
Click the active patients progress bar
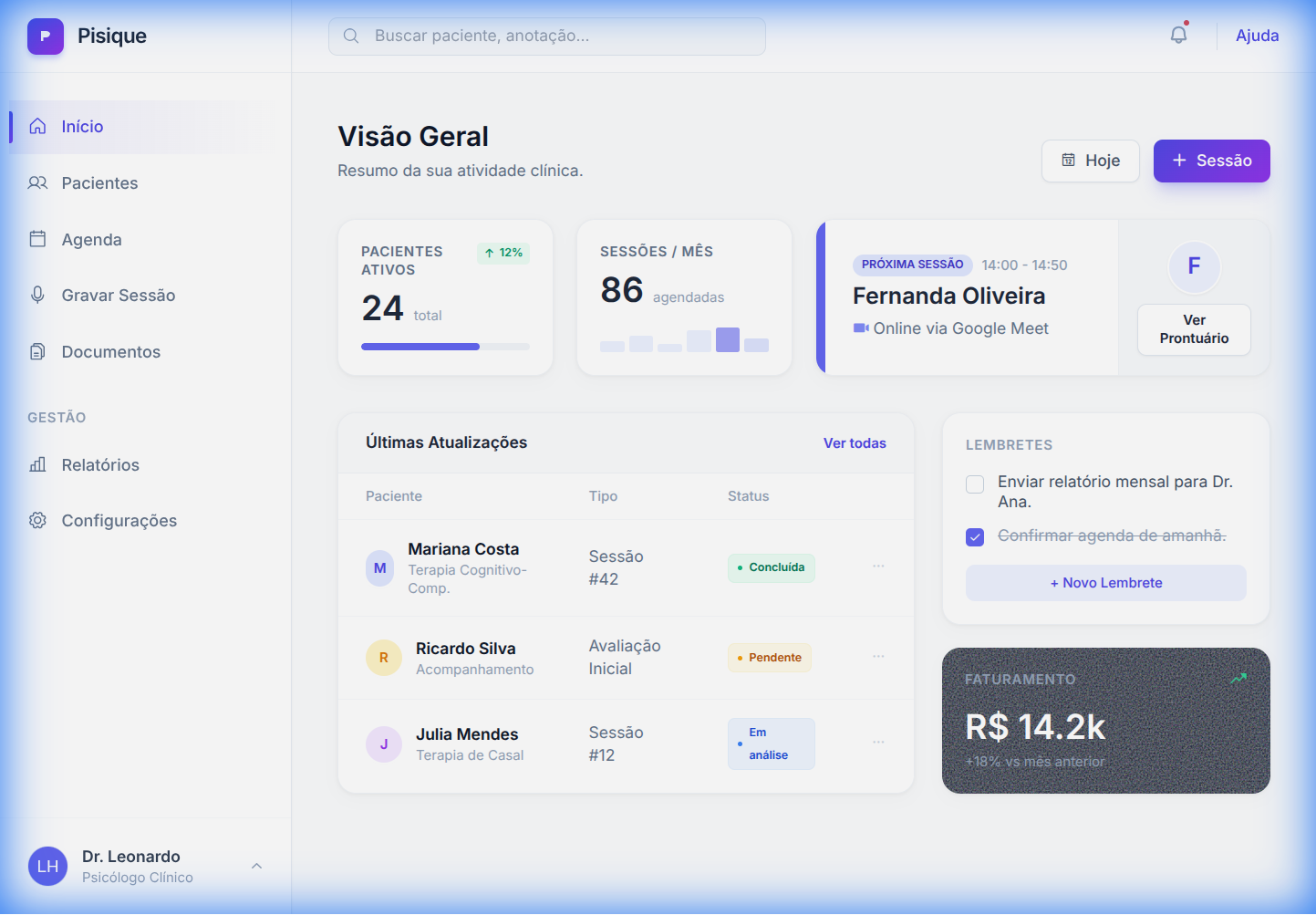point(446,347)
